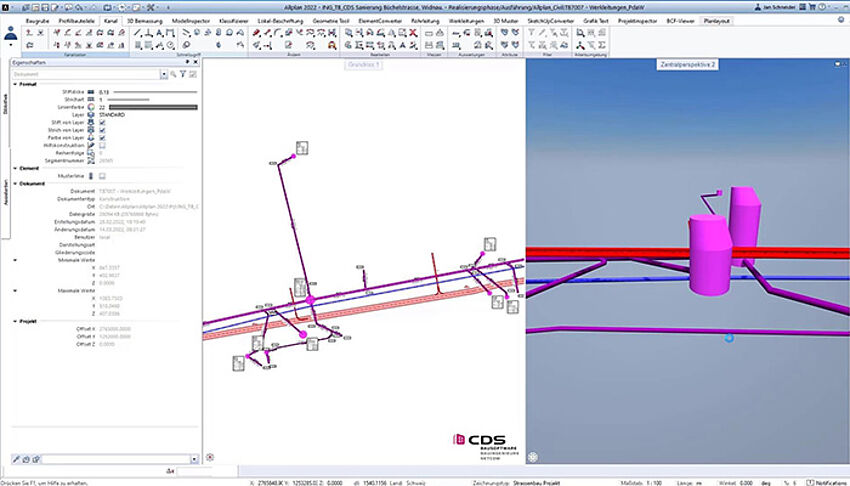
Task: Collapse the Format section
Action: point(15,84)
